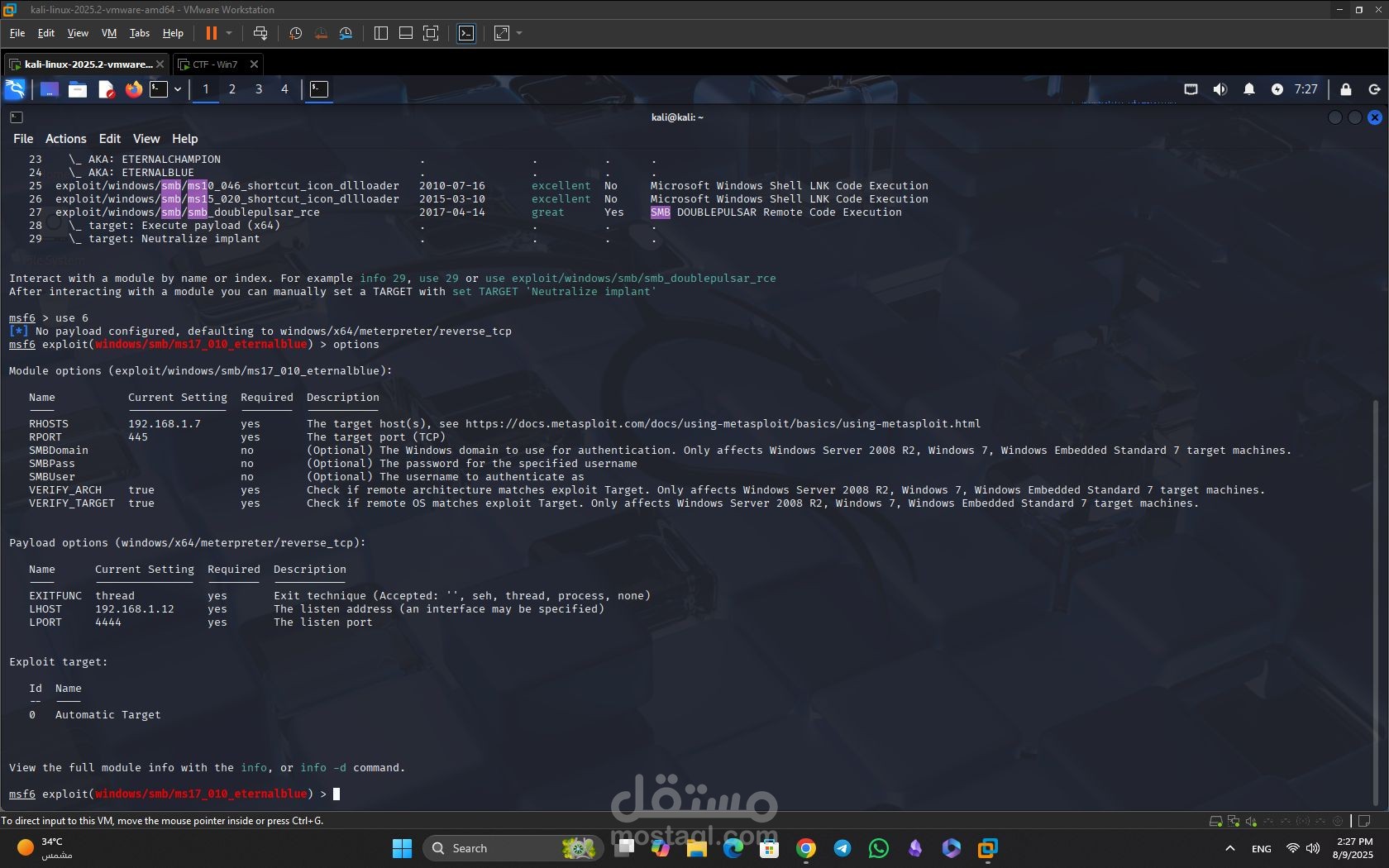Launch the text editor from Kali panel
The image size is (1389, 868).
point(106,89)
